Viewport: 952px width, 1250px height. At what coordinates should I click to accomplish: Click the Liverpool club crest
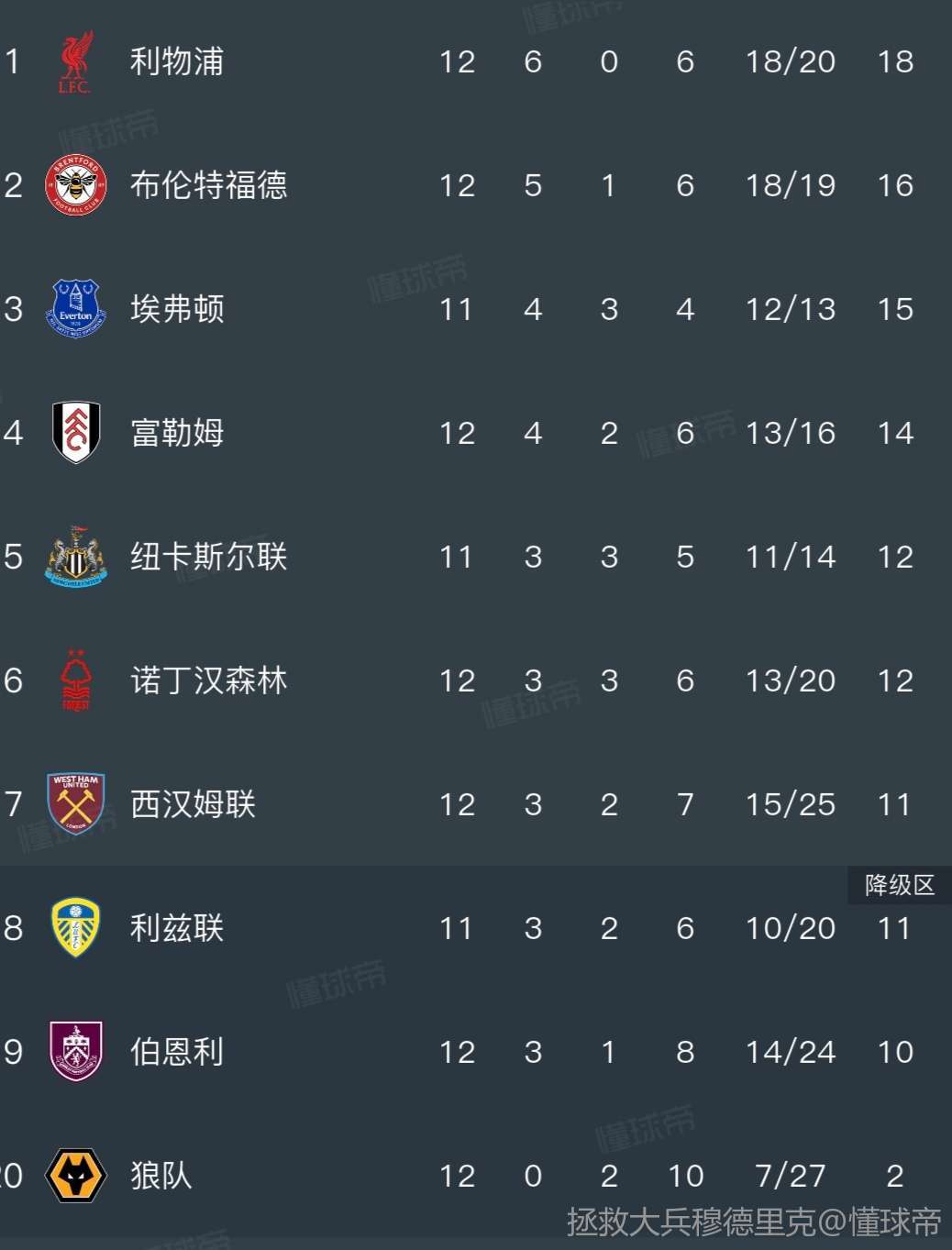point(75,62)
